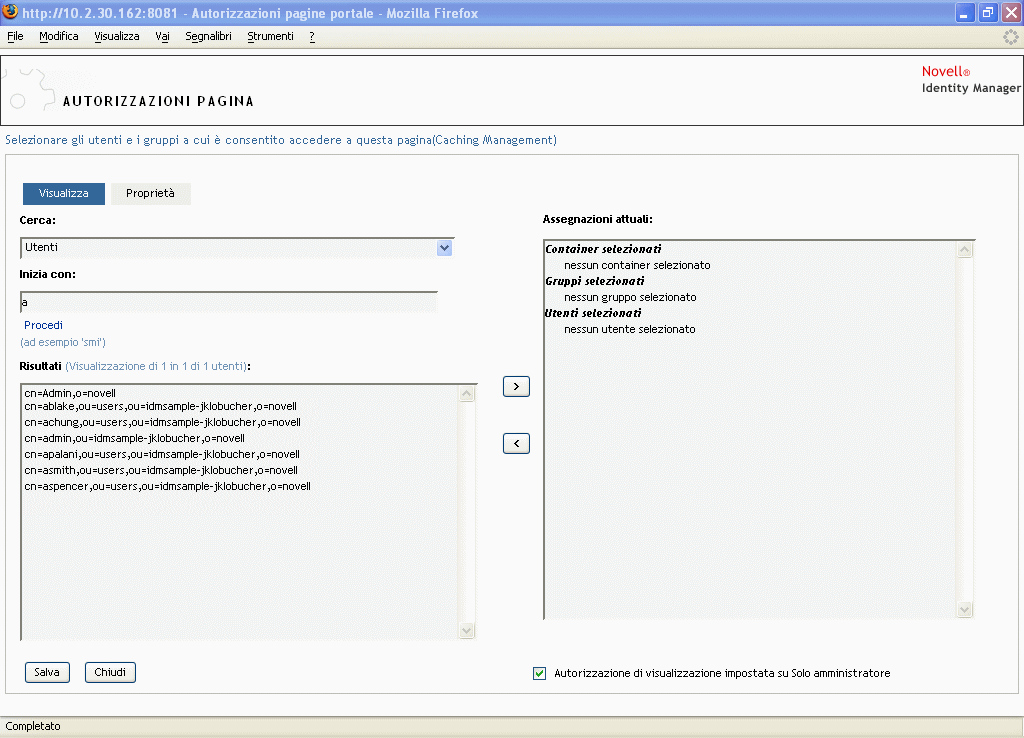Close the Firefox window

tap(1011, 12)
